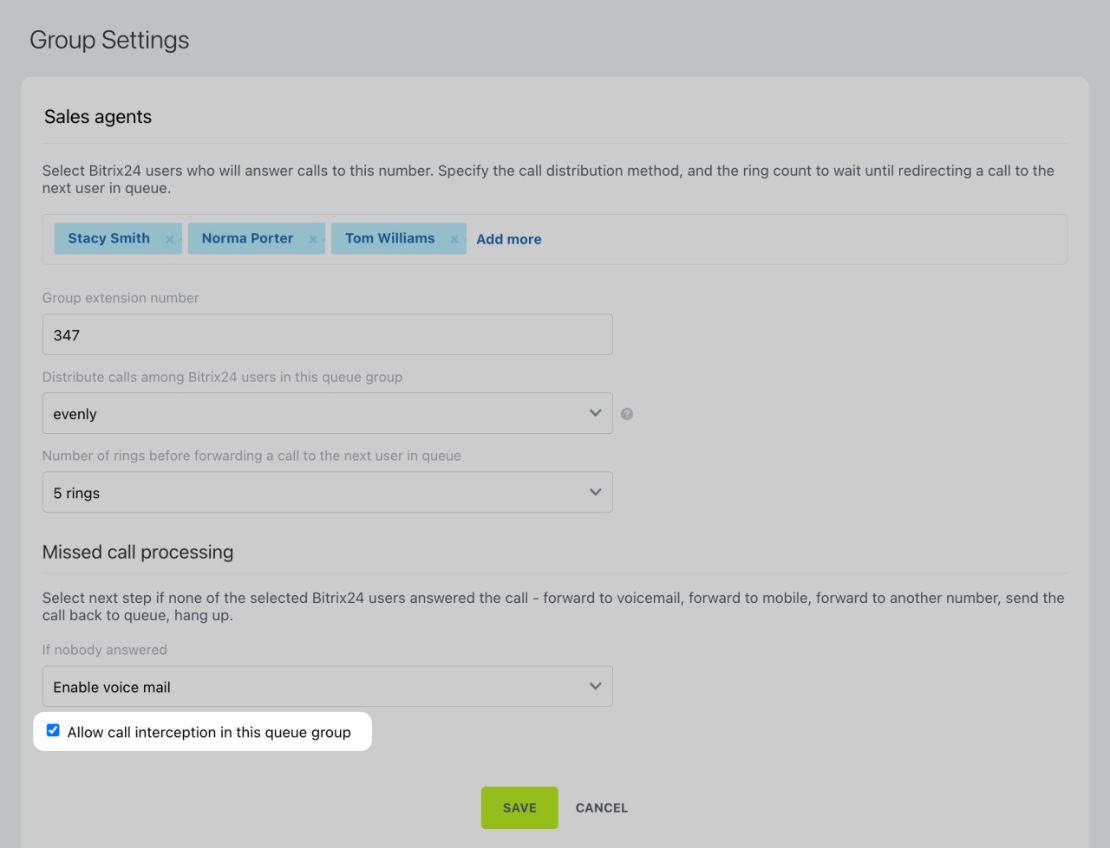1110x848 pixels.
Task: Cancel the group settings changes
Action: (x=602, y=808)
